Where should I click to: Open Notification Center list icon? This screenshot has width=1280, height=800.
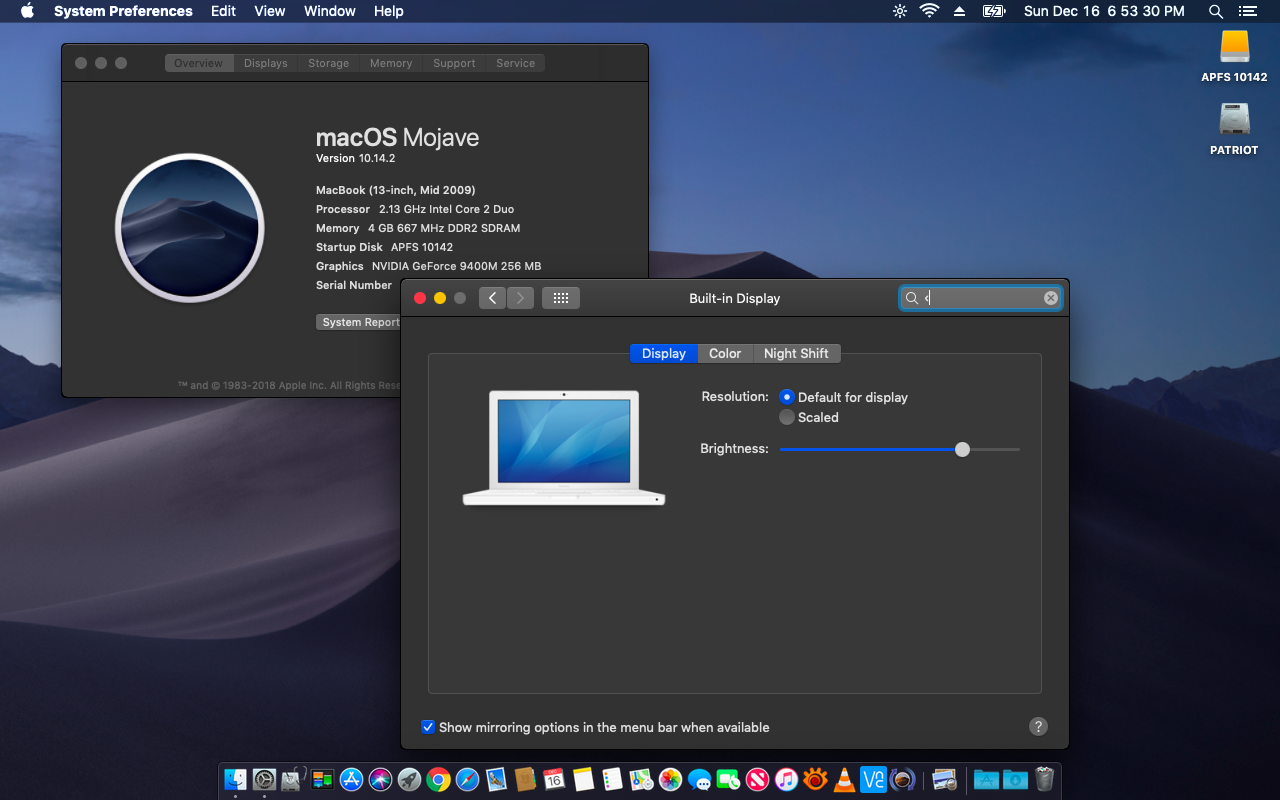click(1247, 11)
